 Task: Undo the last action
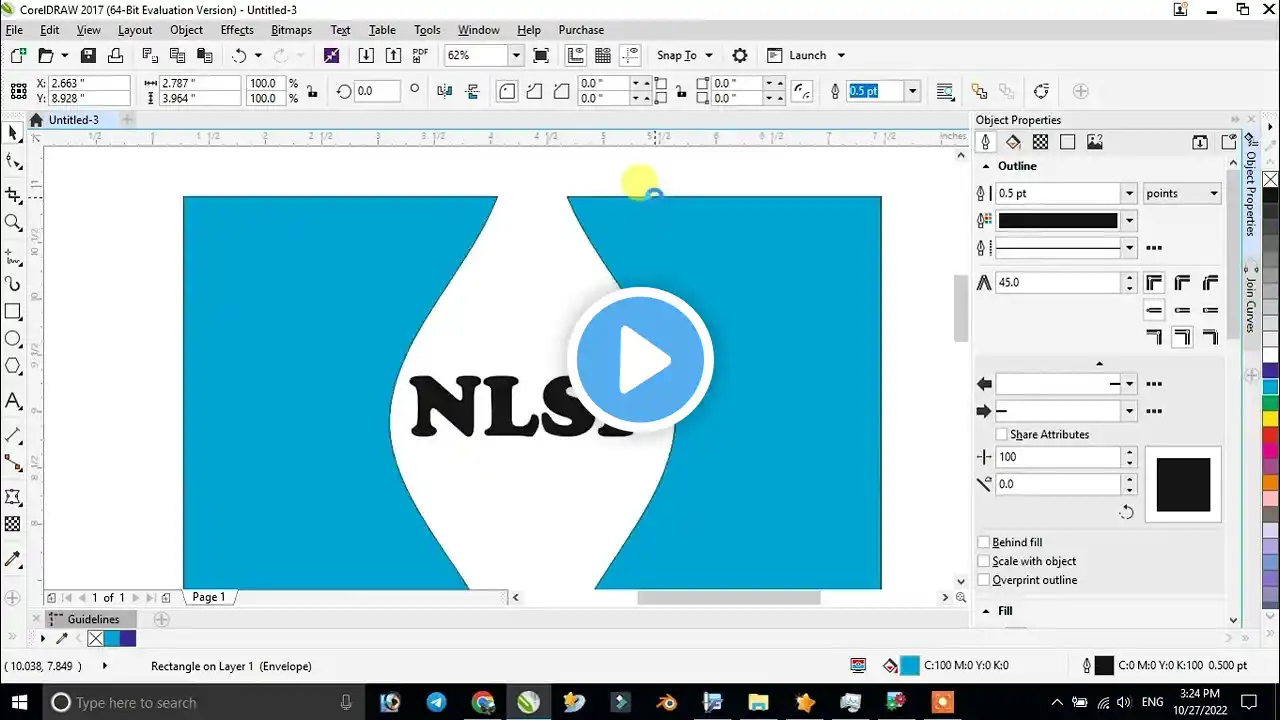[239, 56]
